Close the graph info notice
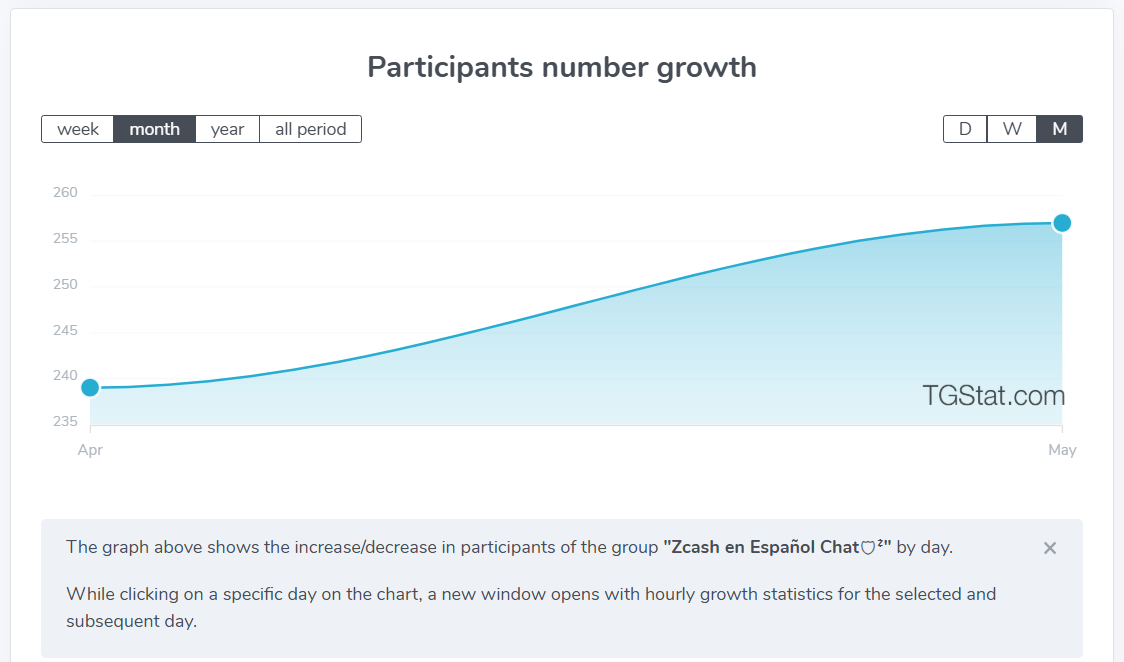 1050,548
